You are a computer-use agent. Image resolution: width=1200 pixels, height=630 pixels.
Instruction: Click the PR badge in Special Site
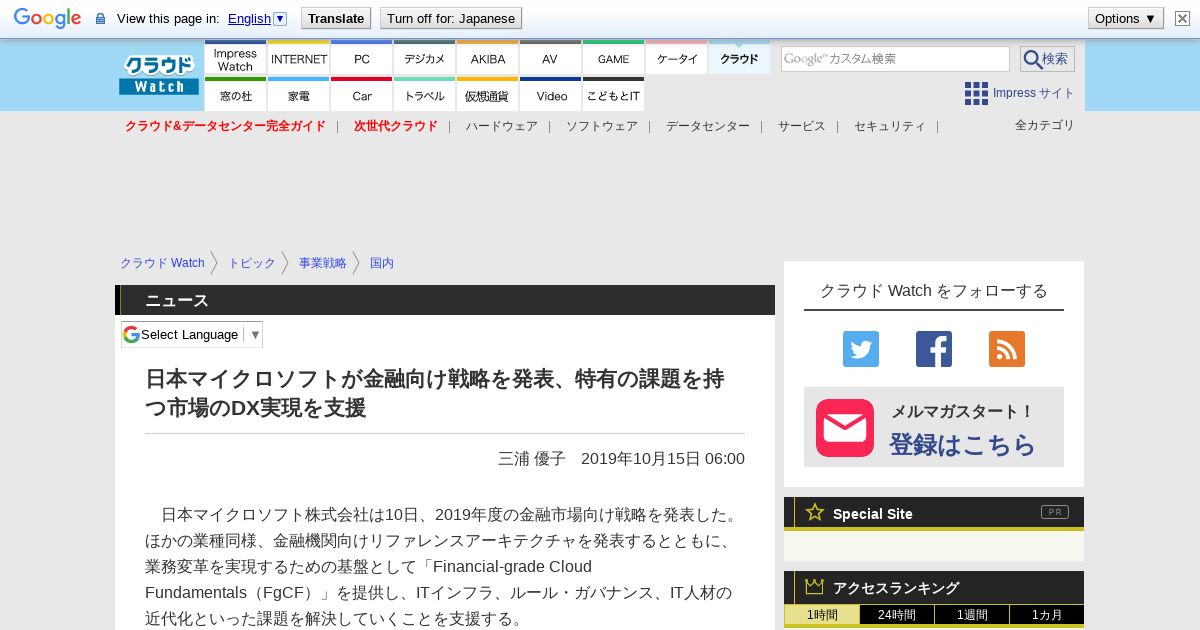[1055, 512]
